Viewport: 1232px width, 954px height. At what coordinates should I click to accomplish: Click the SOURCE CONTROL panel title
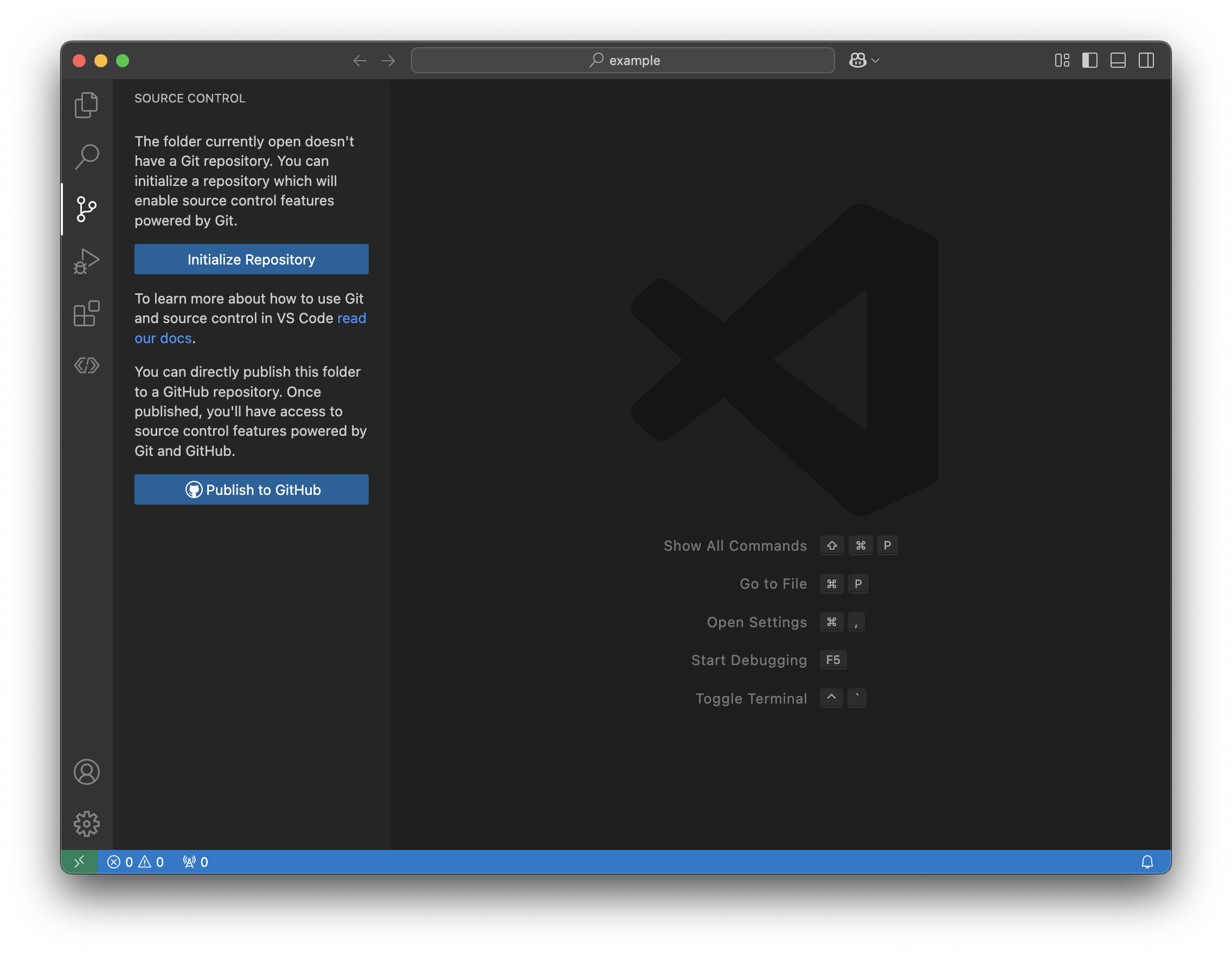coord(190,98)
